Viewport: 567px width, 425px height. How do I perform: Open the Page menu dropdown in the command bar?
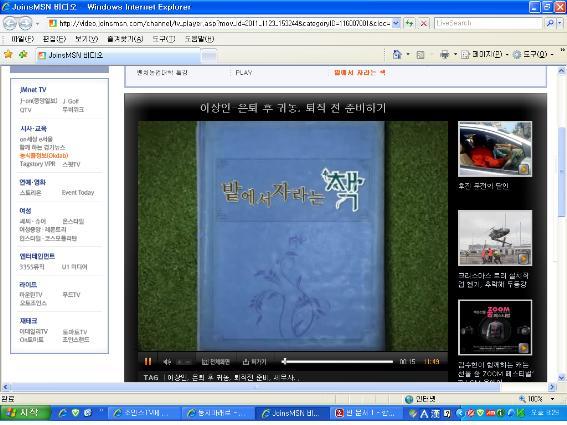click(487, 54)
